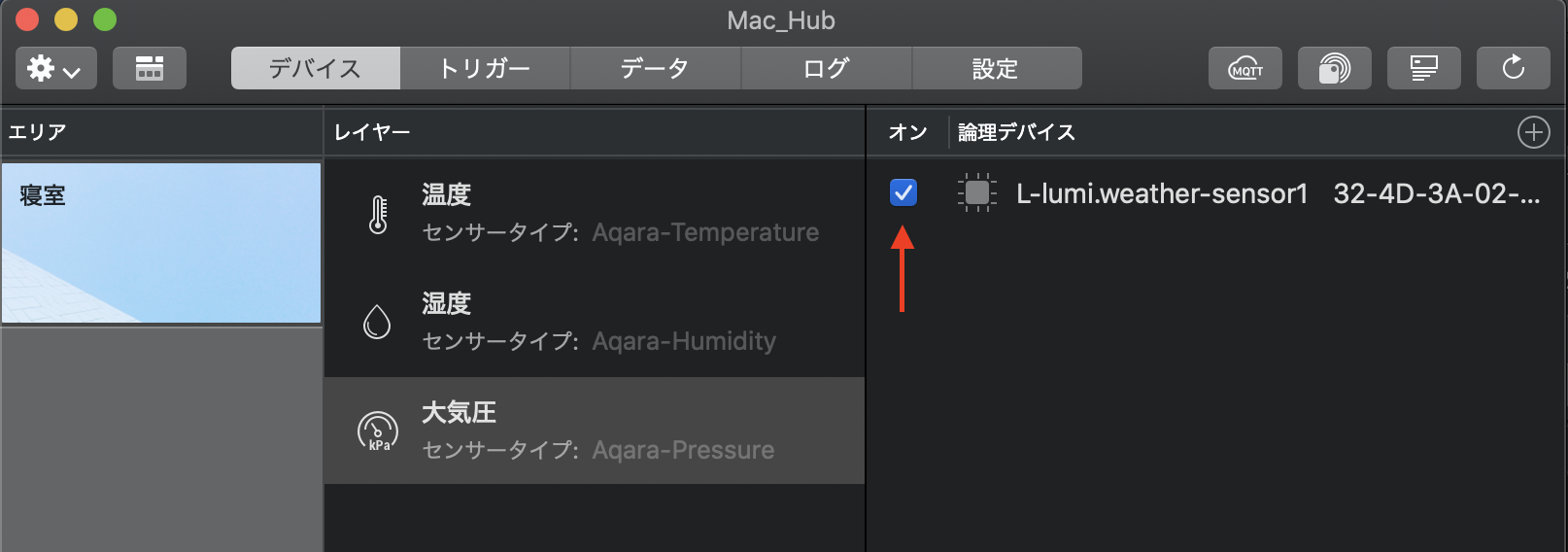This screenshot has width=1568, height=552.
Task: Open the display list icon in toolbar
Action: pos(1424,68)
